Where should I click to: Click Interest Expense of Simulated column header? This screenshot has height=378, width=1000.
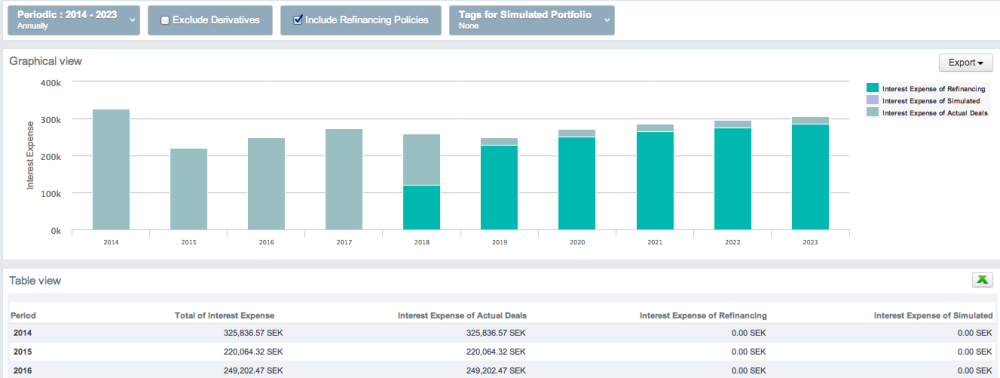pyautogui.click(x=933, y=316)
